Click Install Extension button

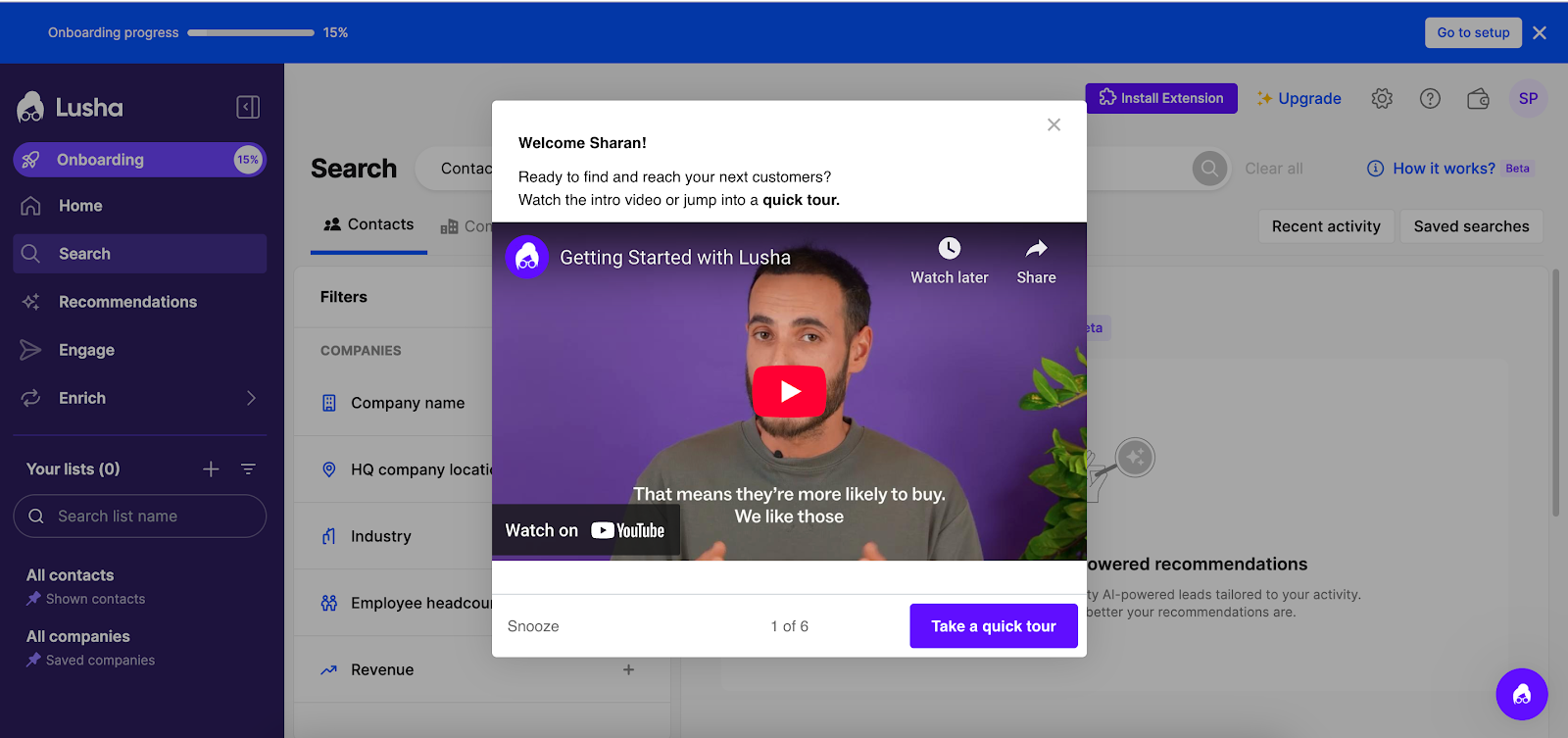pos(1161,98)
